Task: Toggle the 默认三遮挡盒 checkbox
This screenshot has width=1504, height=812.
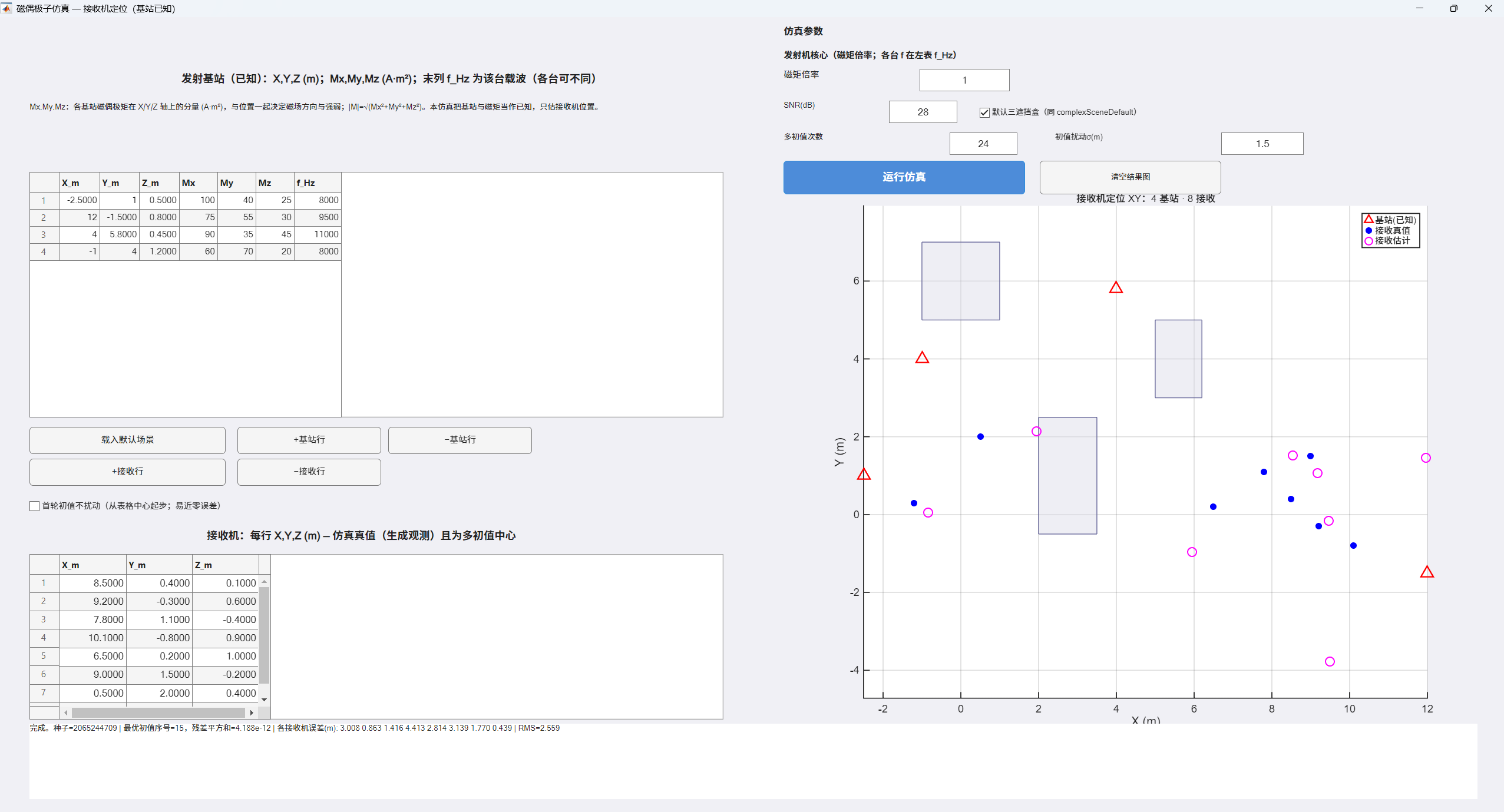Action: pyautogui.click(x=984, y=112)
